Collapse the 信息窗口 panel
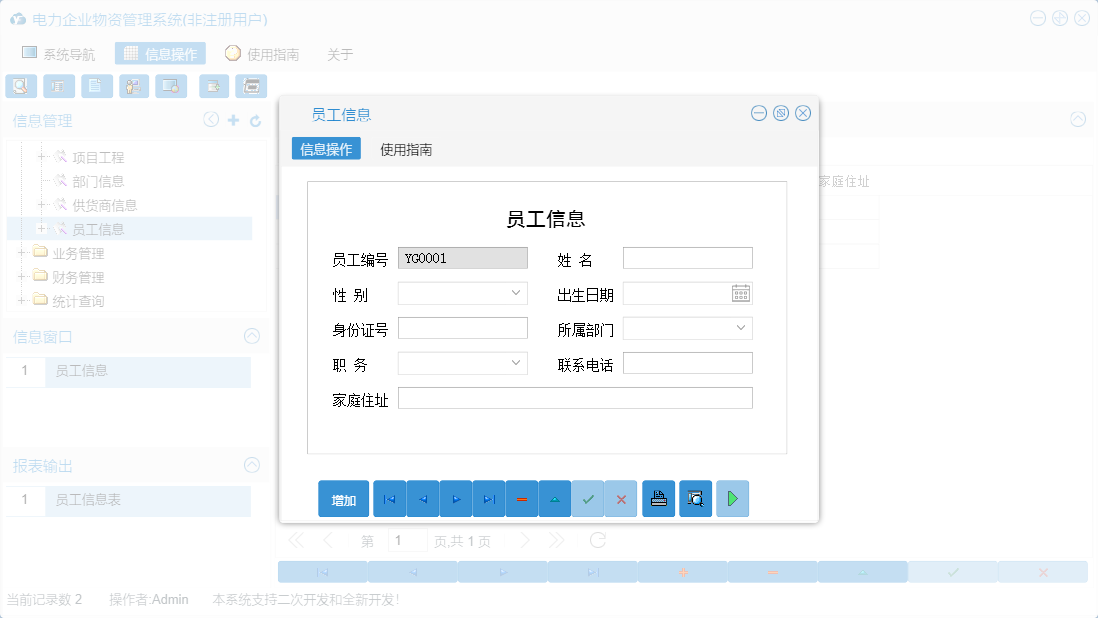The width and height of the screenshot is (1098, 618). (x=253, y=336)
